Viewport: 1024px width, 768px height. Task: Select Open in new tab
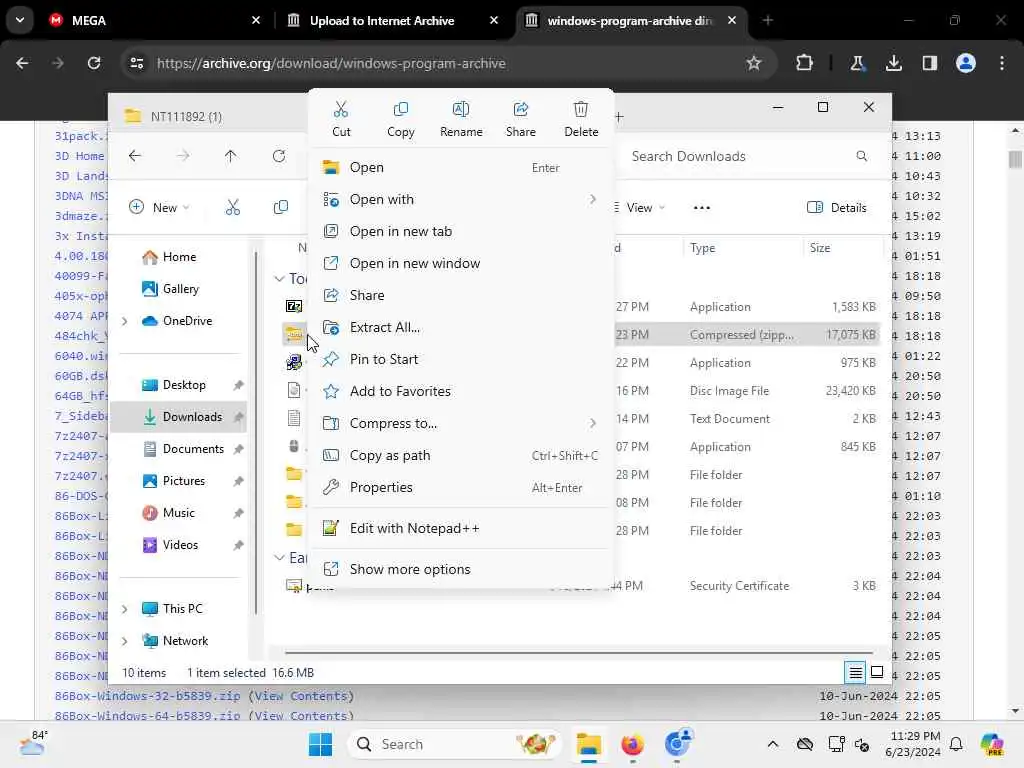461,231
